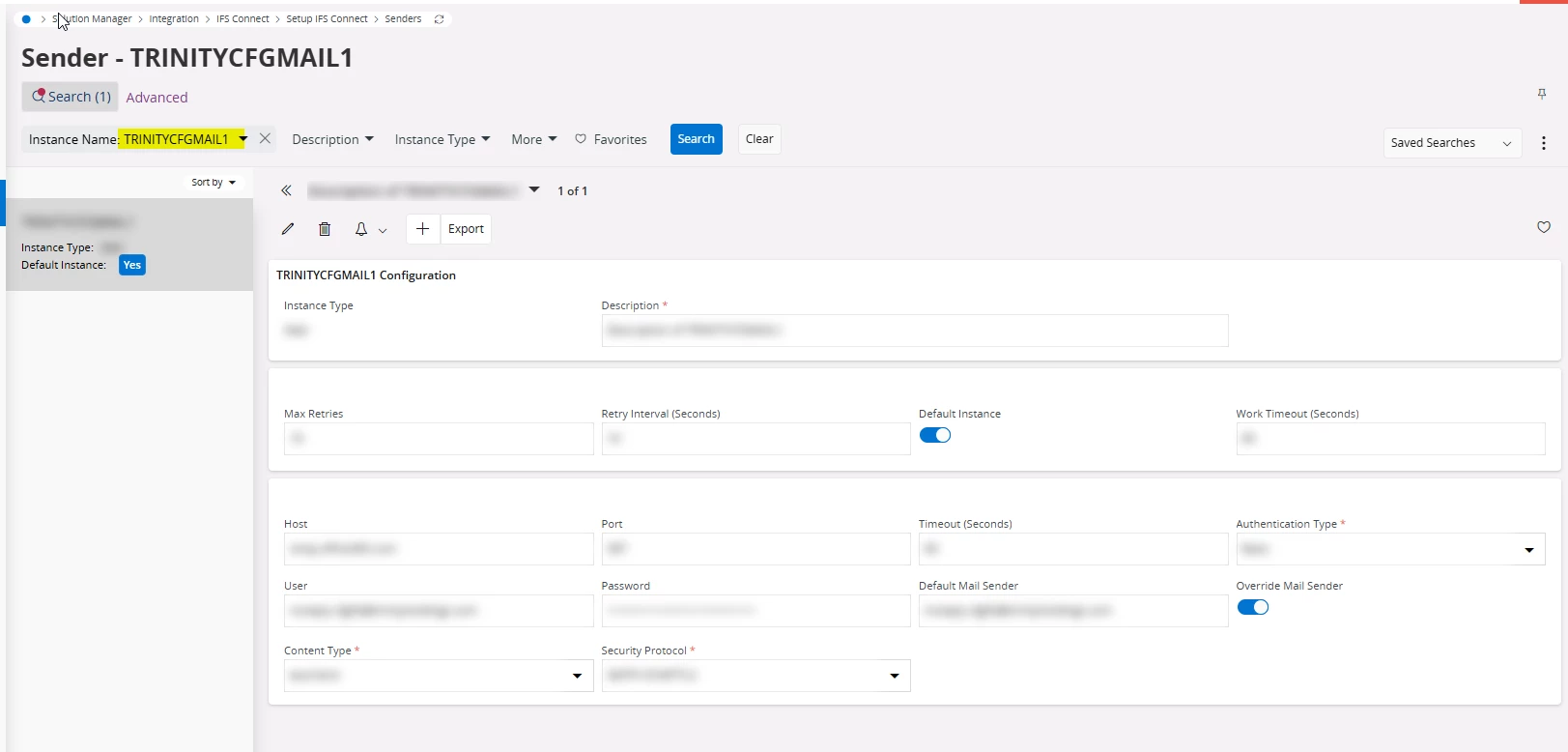Open the Content Type dropdown
Image resolution: width=1568 pixels, height=752 pixels.
coord(439,676)
